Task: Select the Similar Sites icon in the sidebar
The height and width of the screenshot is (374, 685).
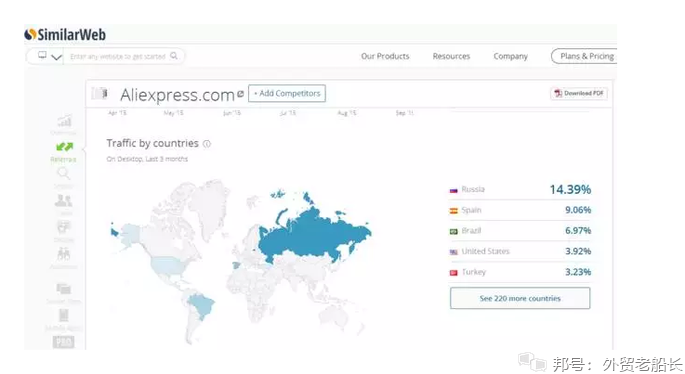Action: click(63, 288)
